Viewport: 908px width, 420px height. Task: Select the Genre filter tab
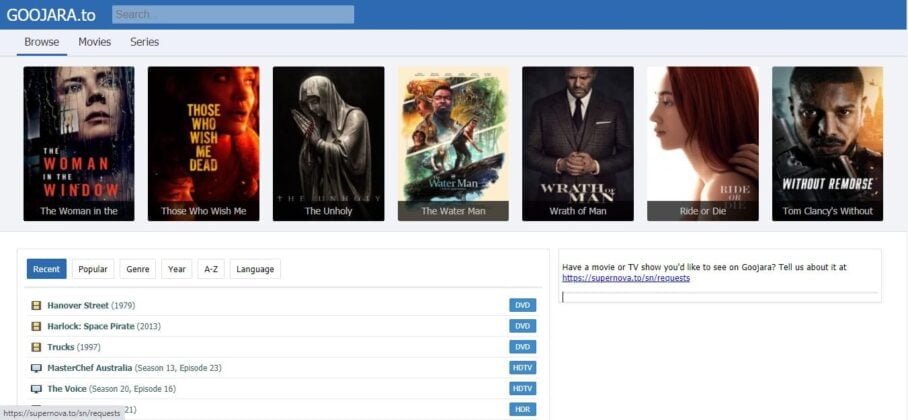(138, 269)
